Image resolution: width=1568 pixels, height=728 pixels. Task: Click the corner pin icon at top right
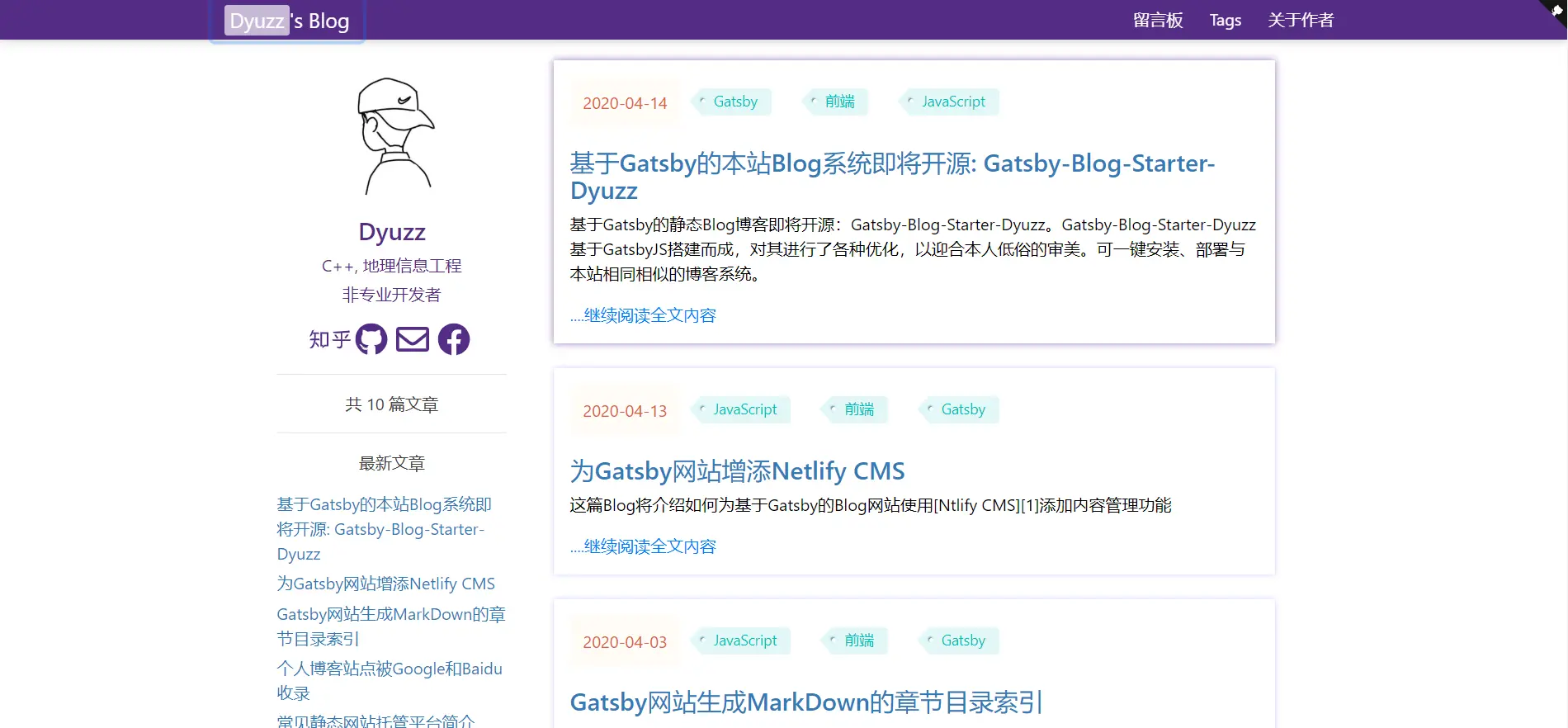tap(1556, 12)
